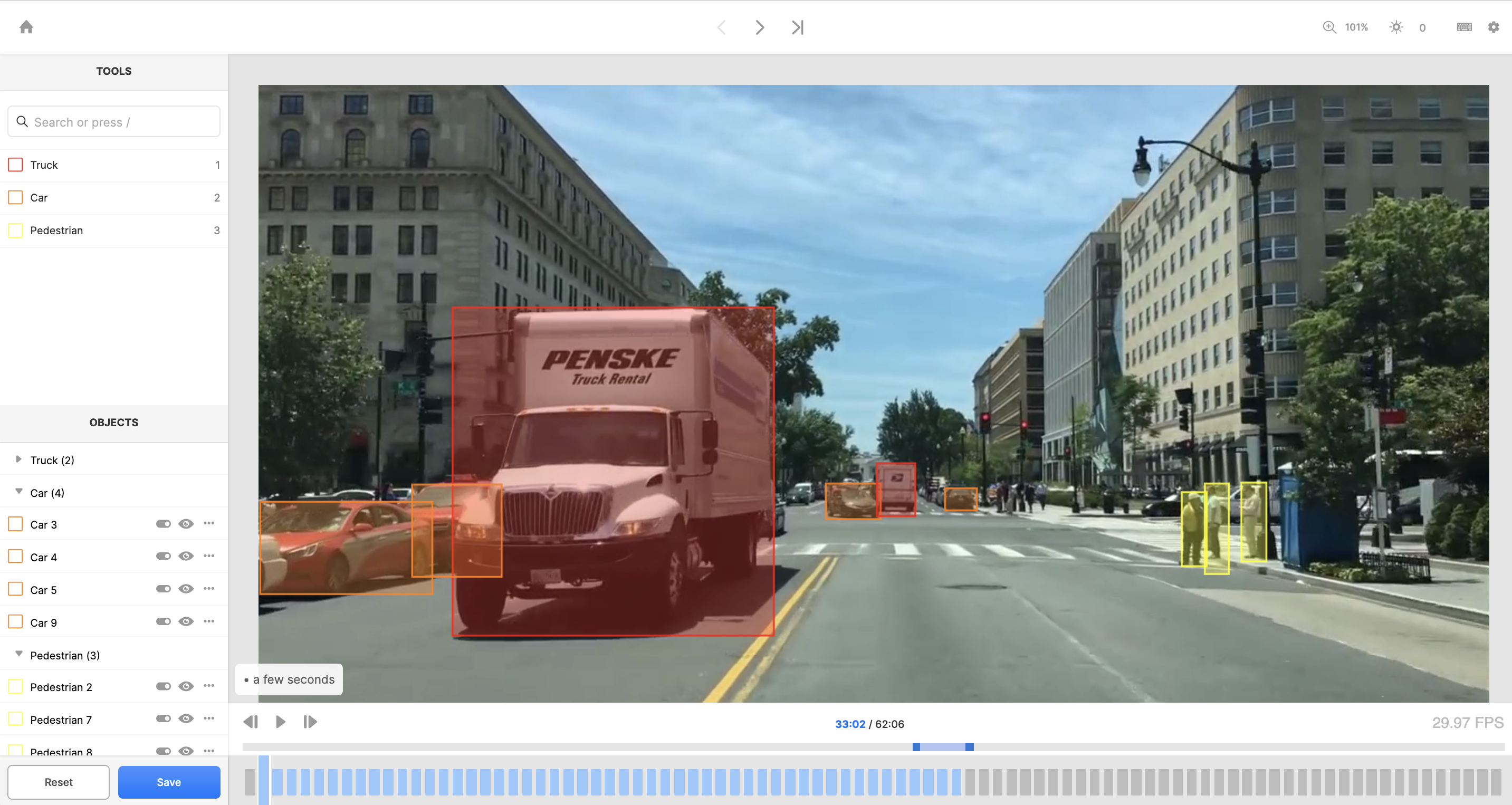Open more options for Car 9

tap(209, 621)
